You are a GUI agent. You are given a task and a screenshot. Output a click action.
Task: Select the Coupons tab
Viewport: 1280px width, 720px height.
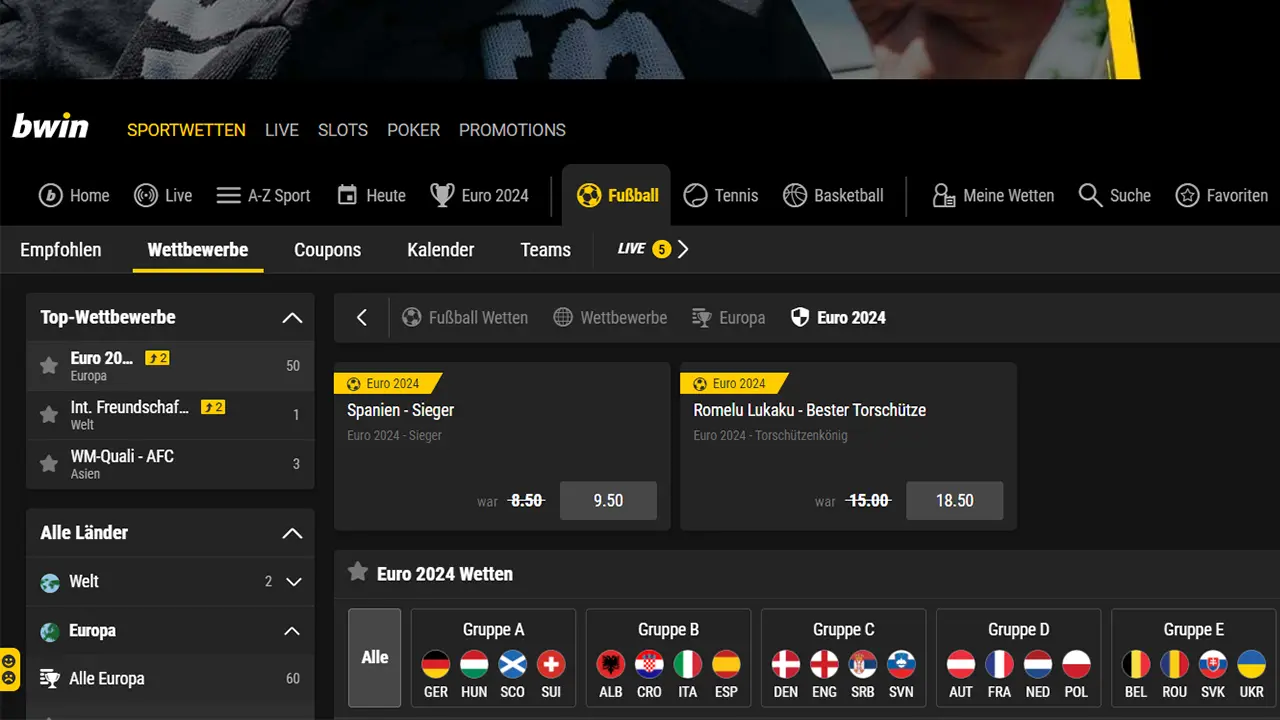point(327,250)
